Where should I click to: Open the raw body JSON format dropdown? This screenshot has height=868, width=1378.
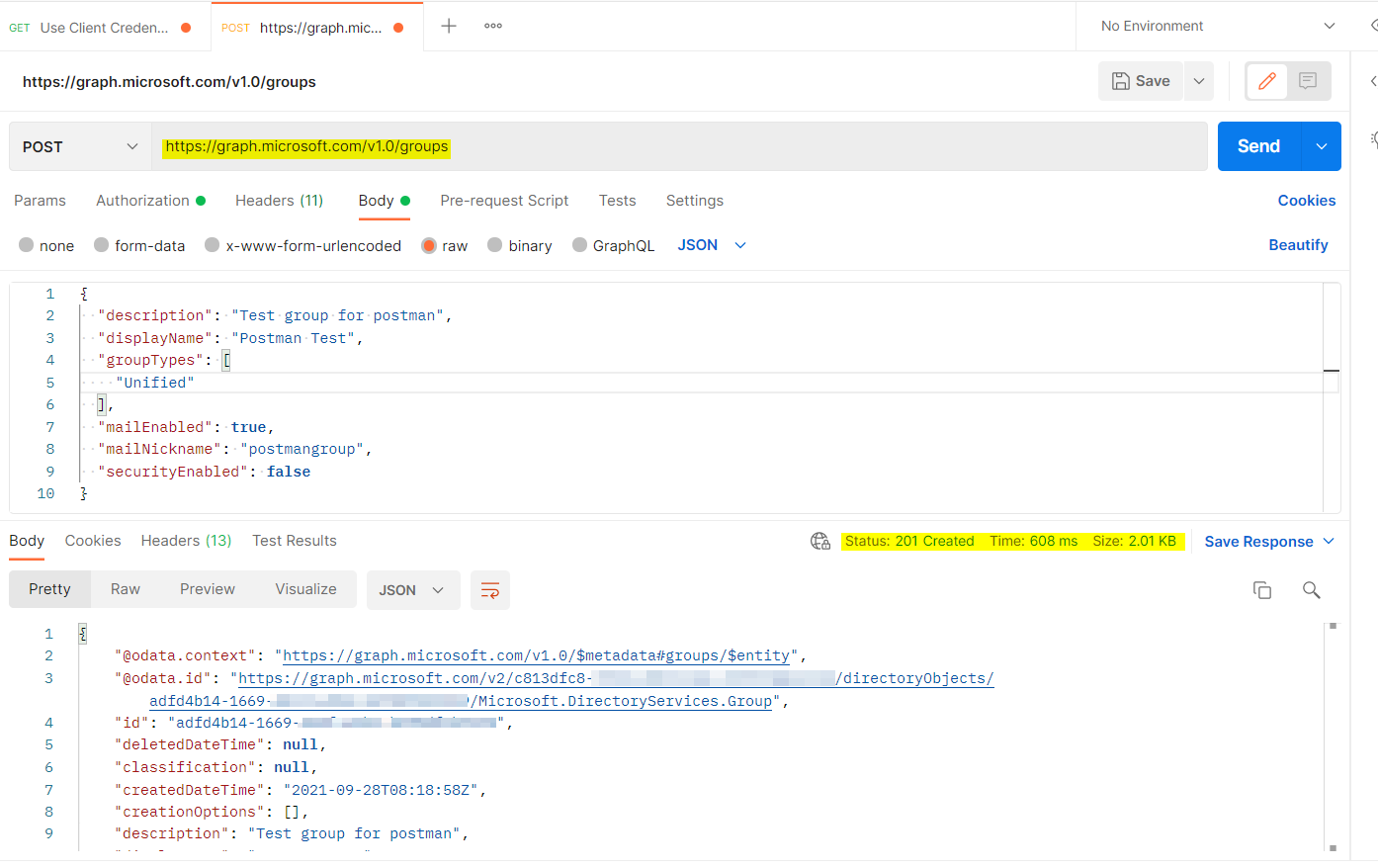click(712, 245)
